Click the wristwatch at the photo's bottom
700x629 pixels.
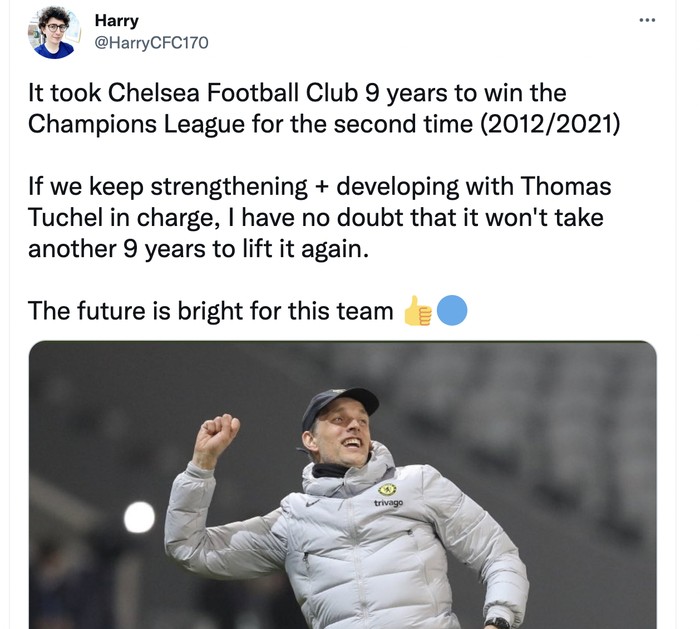(x=497, y=623)
